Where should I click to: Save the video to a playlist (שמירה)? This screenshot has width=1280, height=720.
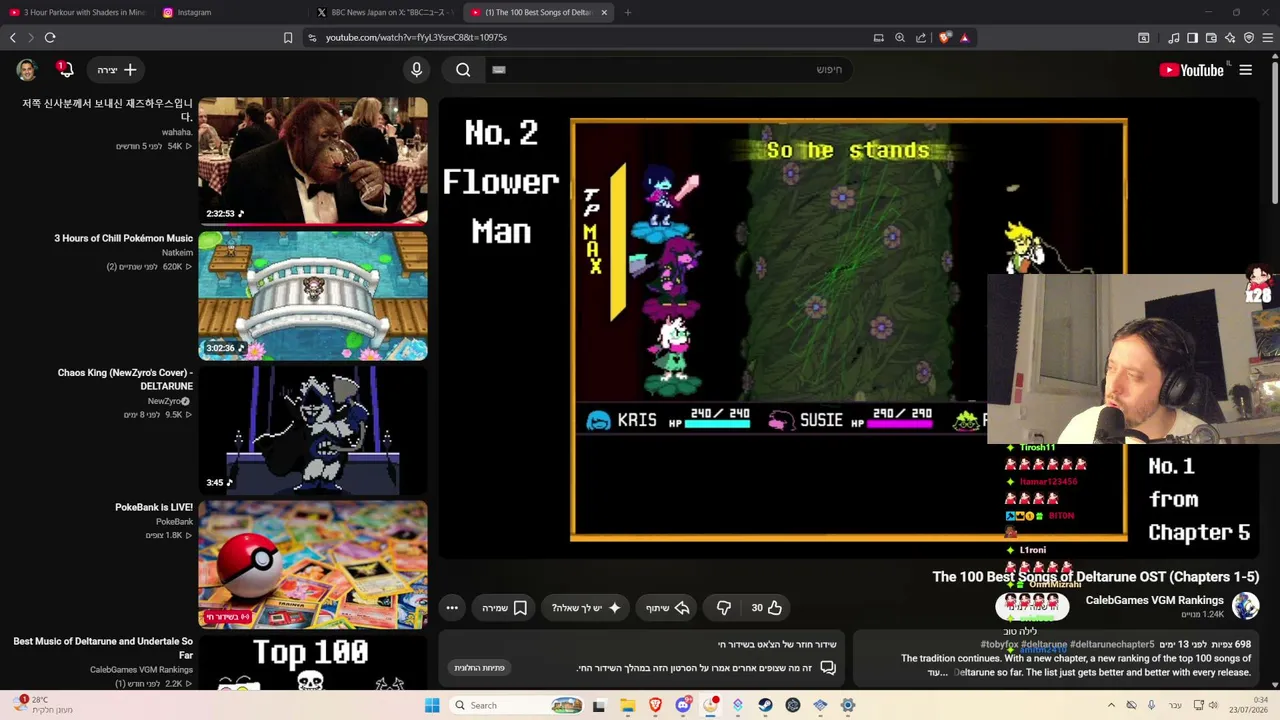pyautogui.click(x=505, y=608)
